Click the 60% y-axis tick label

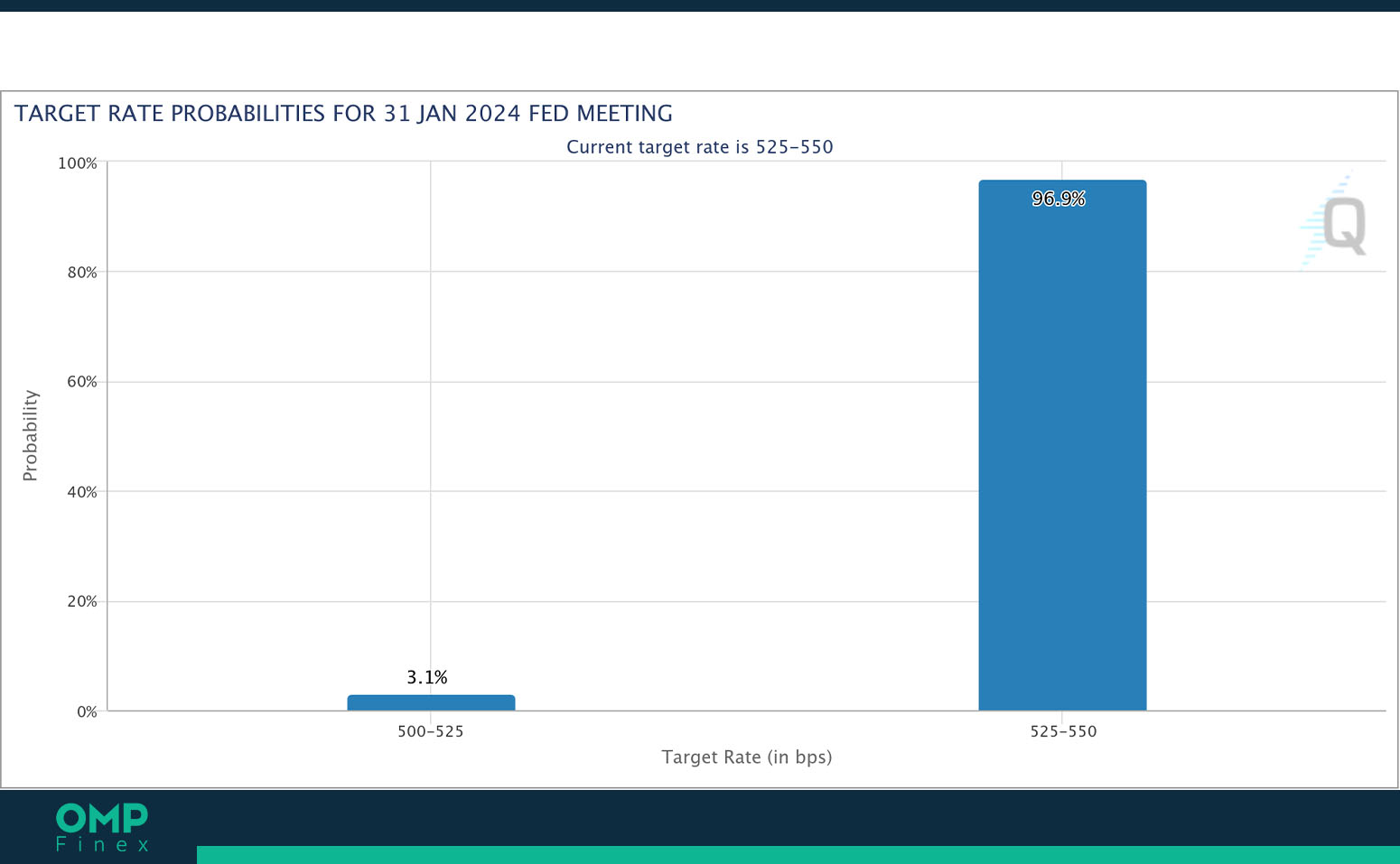pos(82,382)
